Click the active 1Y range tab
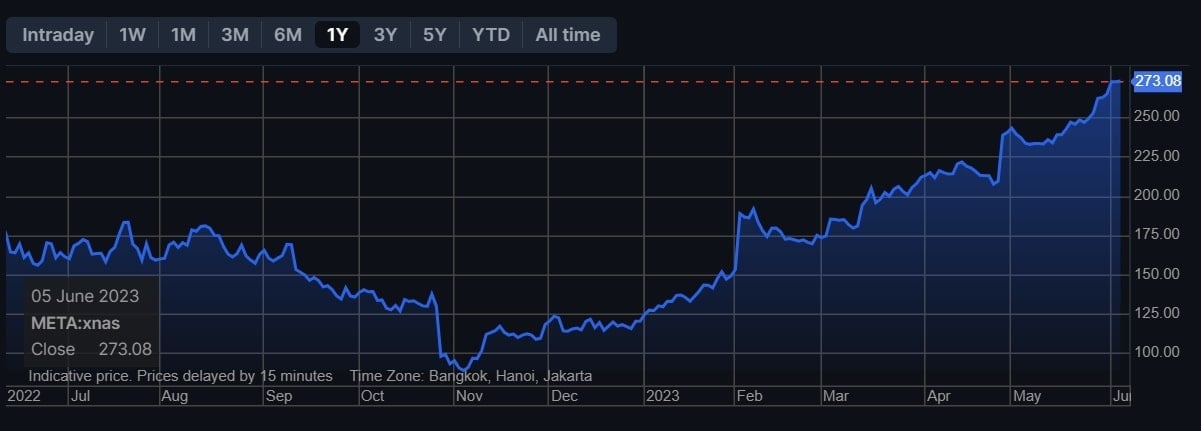Screen dimensions: 1201x431 point(337,35)
